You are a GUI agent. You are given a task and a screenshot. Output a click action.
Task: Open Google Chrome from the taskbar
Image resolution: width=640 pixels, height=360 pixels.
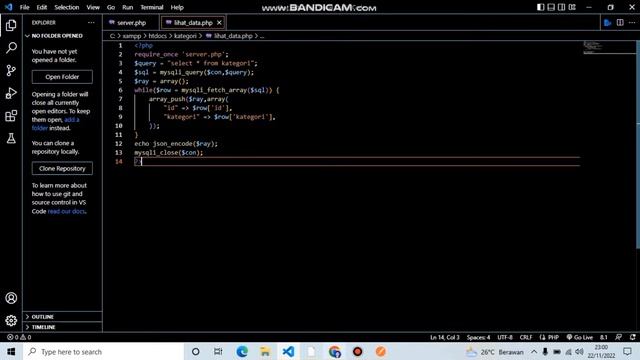pyautogui.click(x=335, y=351)
